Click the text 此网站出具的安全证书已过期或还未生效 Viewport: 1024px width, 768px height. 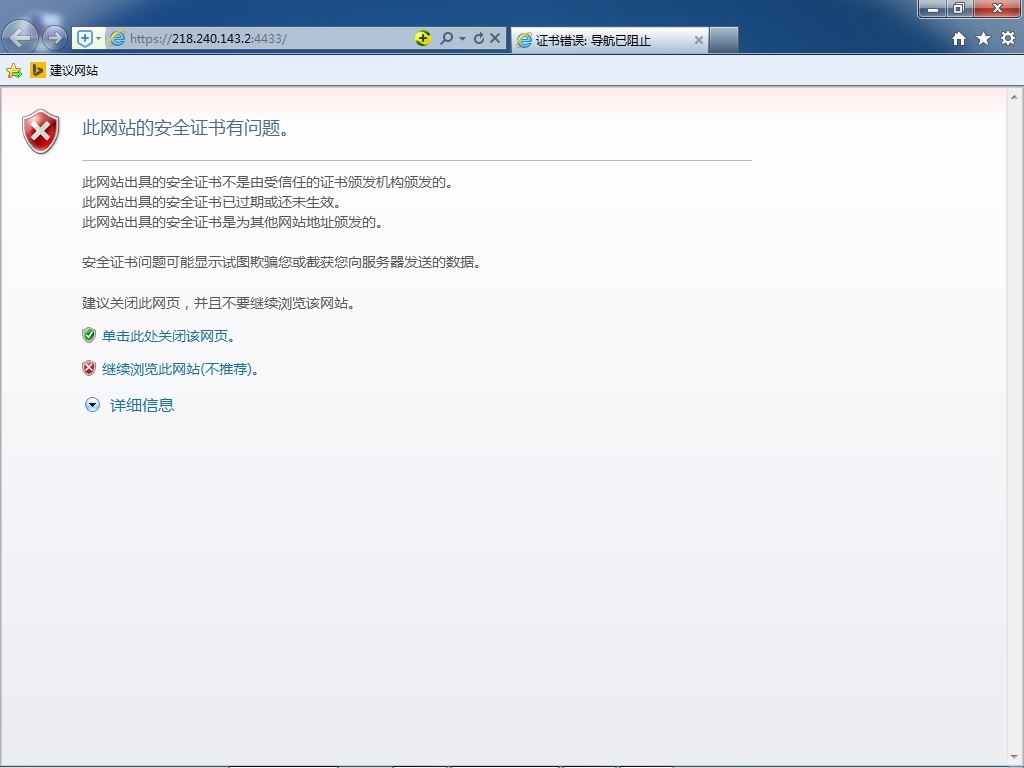tap(212, 202)
